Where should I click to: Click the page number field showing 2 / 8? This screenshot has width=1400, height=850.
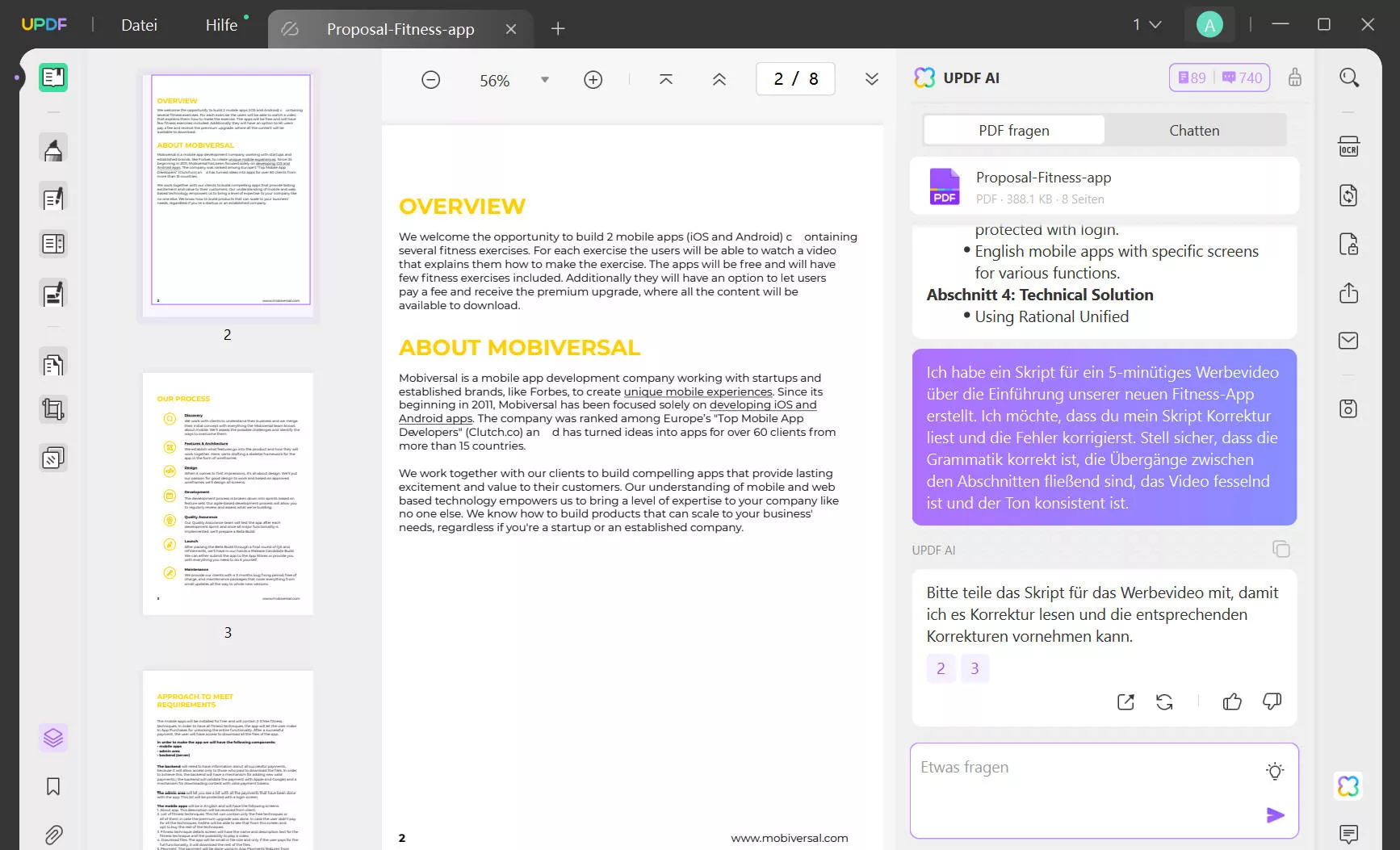795,79
